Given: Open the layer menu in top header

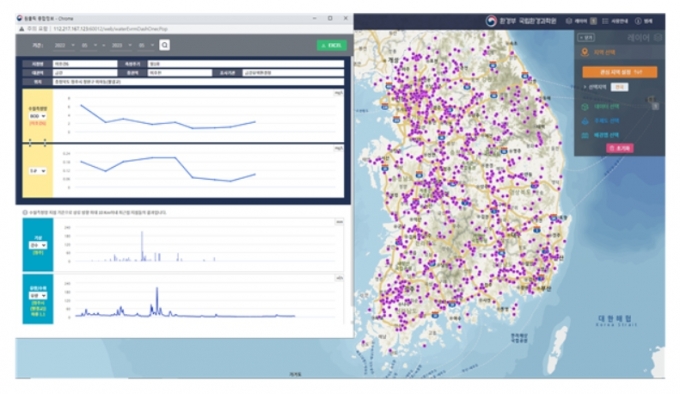Looking at the screenshot, I should tap(581, 21).
